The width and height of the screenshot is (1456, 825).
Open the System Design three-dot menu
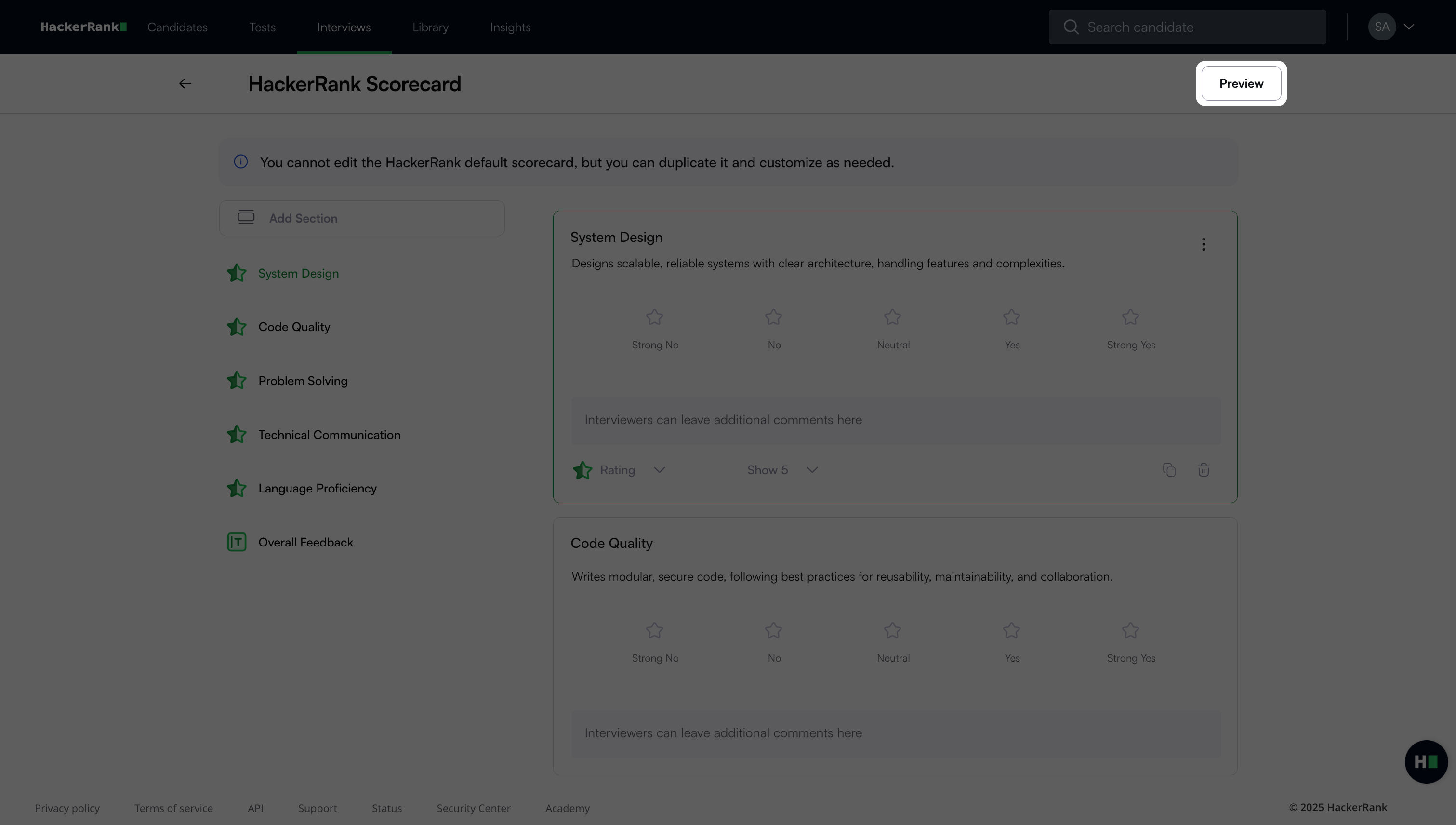[x=1204, y=244]
